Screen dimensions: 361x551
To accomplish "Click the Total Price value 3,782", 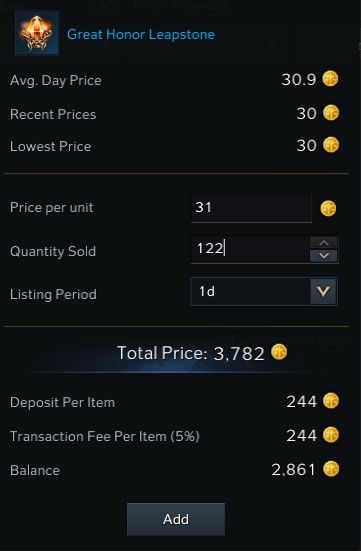I will pyautogui.click(x=239, y=353).
